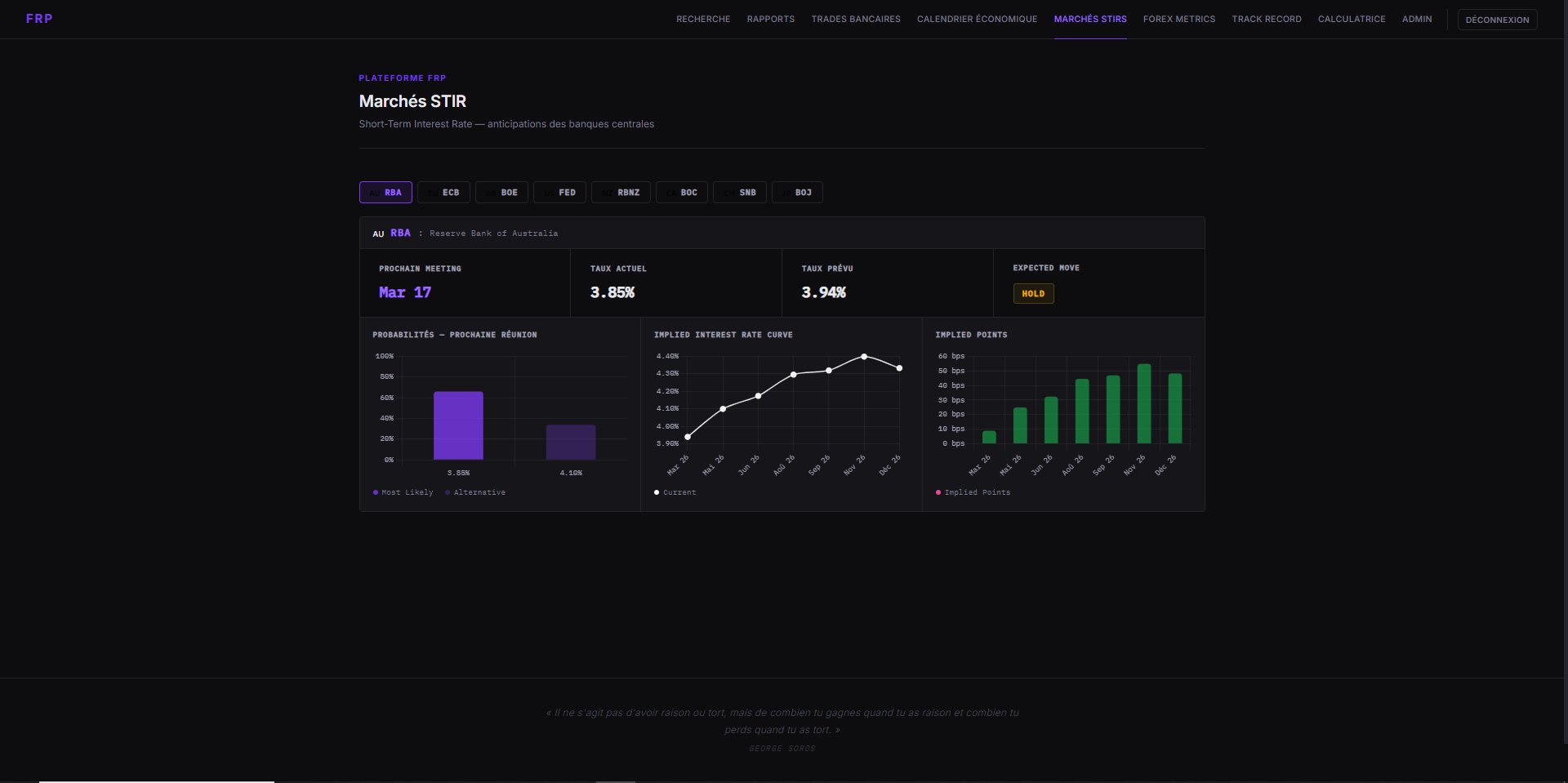The height and width of the screenshot is (783, 1568).
Task: Switch to the ECB central bank tab
Action: pyautogui.click(x=443, y=193)
